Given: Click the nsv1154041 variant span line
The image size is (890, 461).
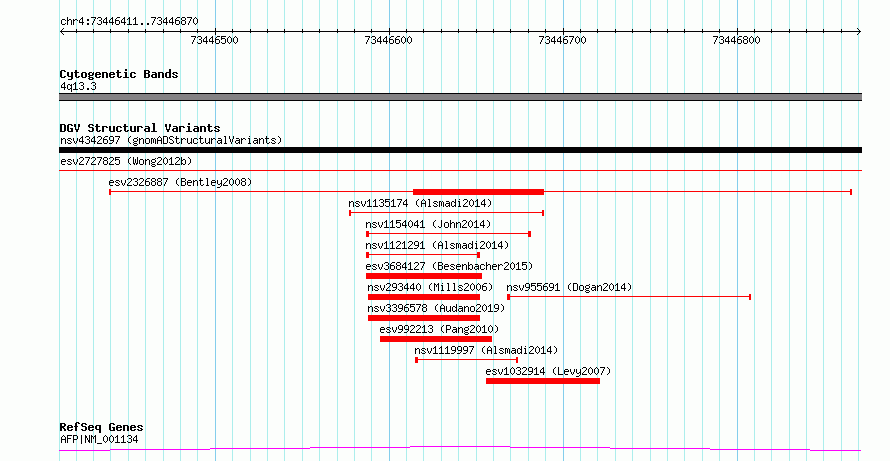Looking at the screenshot, I should click(448, 233).
